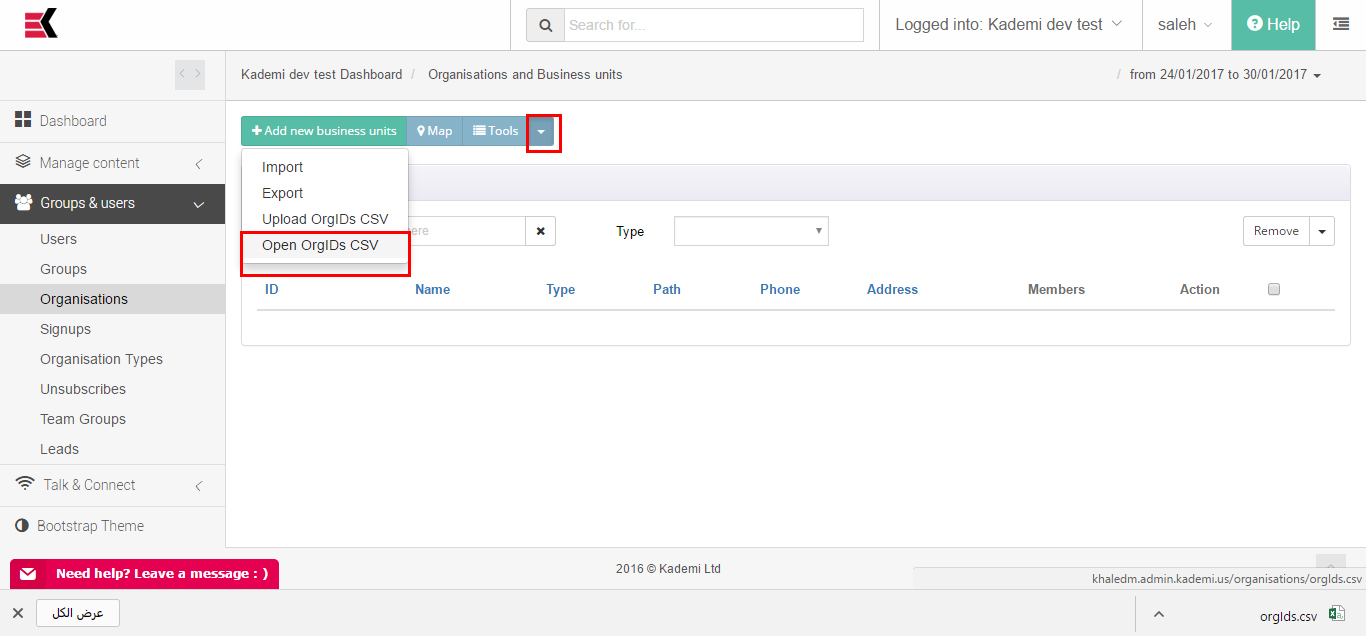This screenshot has width=1366, height=636.
Task: Click the Help button
Action: [1273, 25]
